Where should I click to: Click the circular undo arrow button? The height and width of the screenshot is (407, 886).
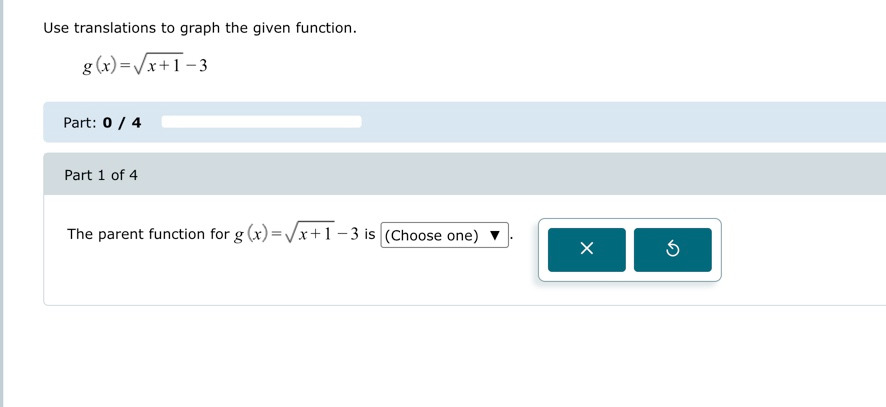(672, 250)
